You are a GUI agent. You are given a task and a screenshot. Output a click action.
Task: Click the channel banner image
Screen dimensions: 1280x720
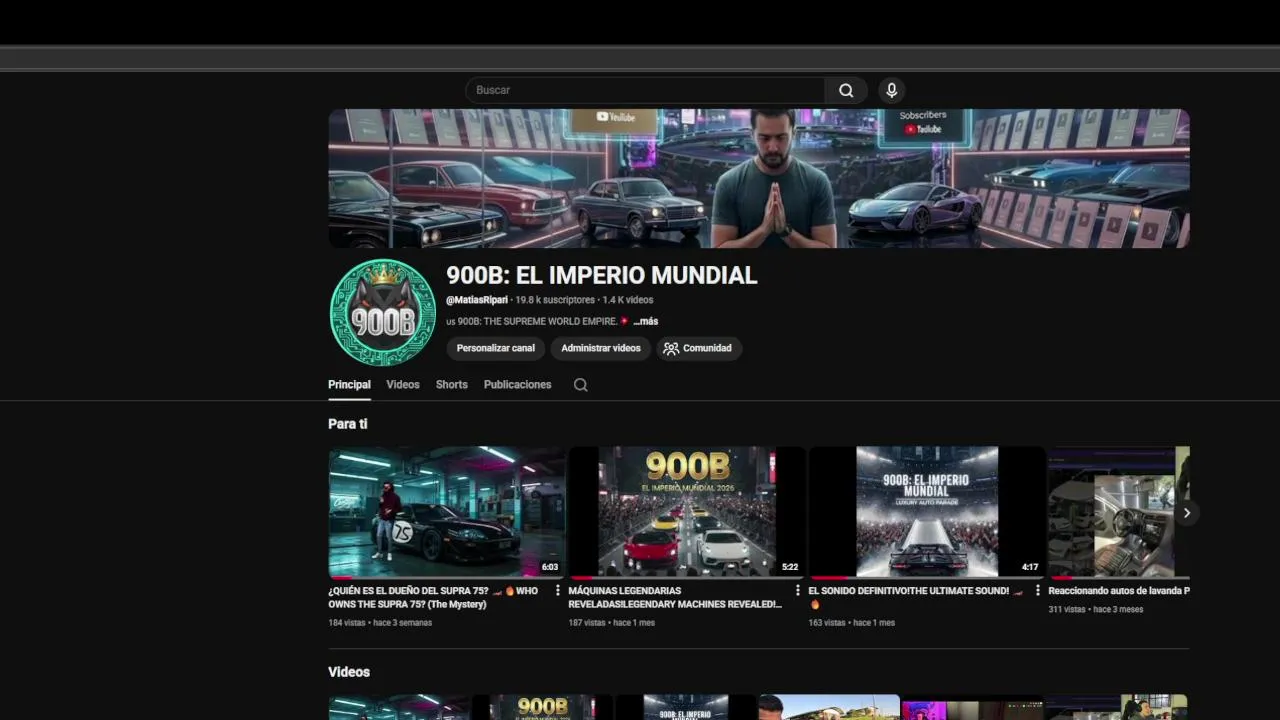coord(759,178)
